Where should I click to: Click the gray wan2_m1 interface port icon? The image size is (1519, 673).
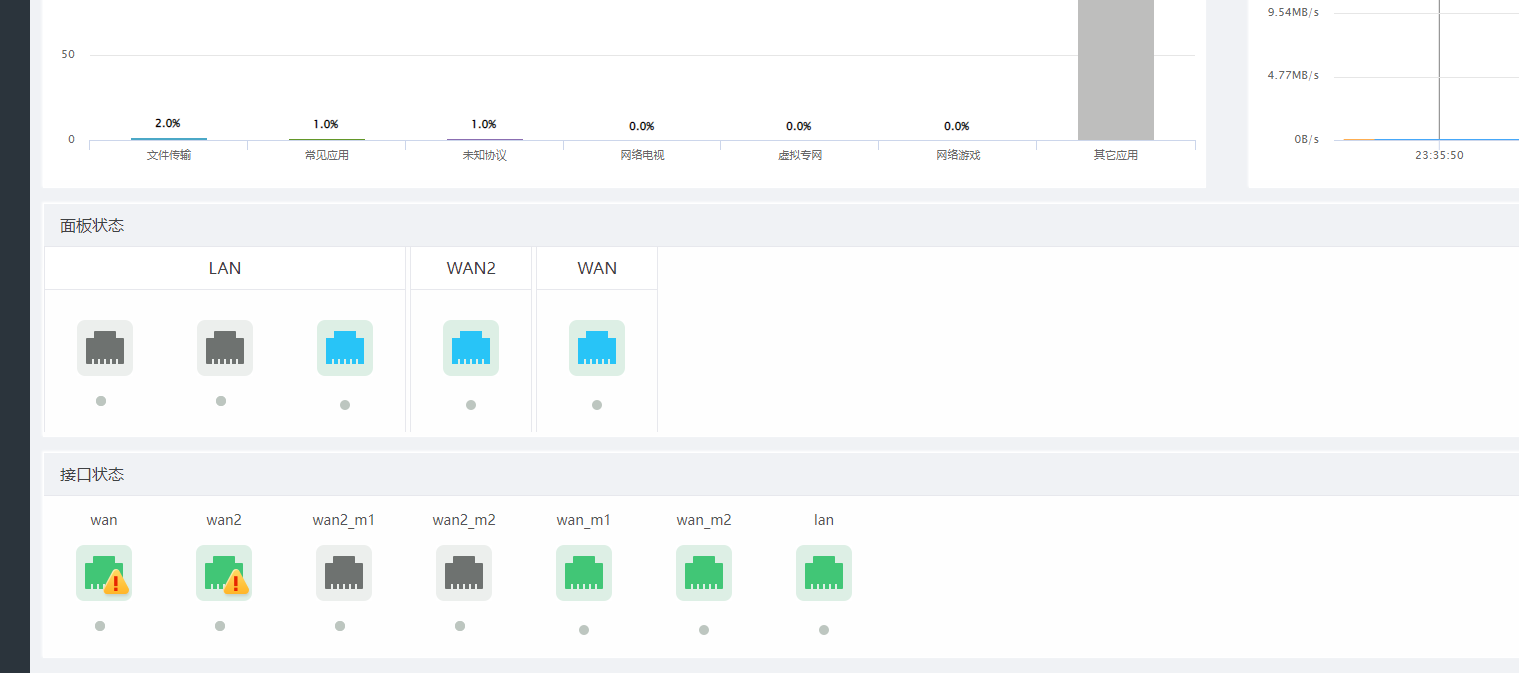coord(344,573)
